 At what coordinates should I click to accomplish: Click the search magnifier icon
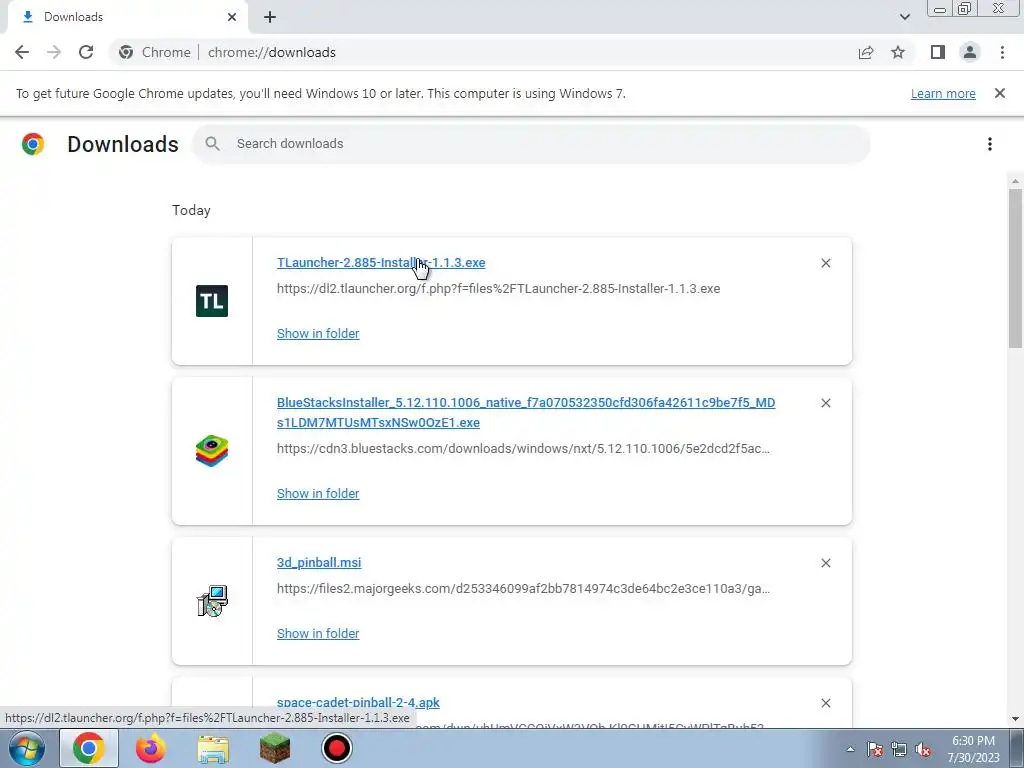[212, 144]
